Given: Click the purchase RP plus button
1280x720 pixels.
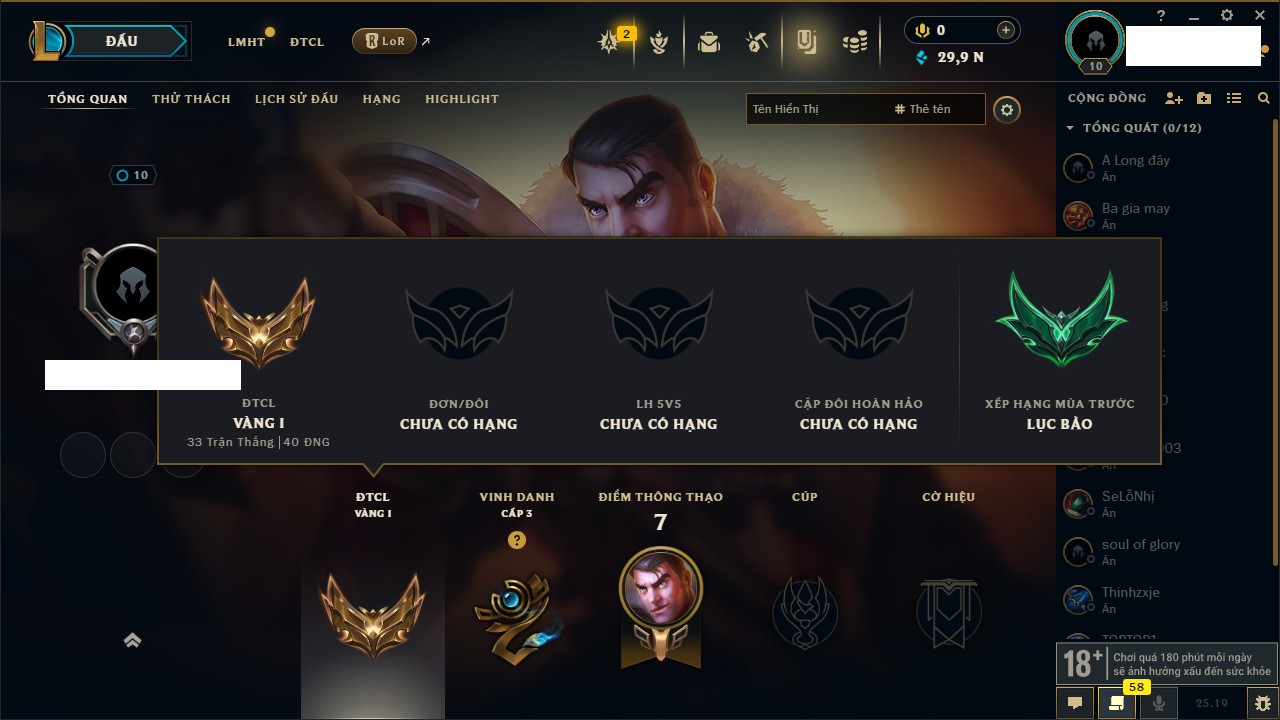Looking at the screenshot, I should [1006, 30].
